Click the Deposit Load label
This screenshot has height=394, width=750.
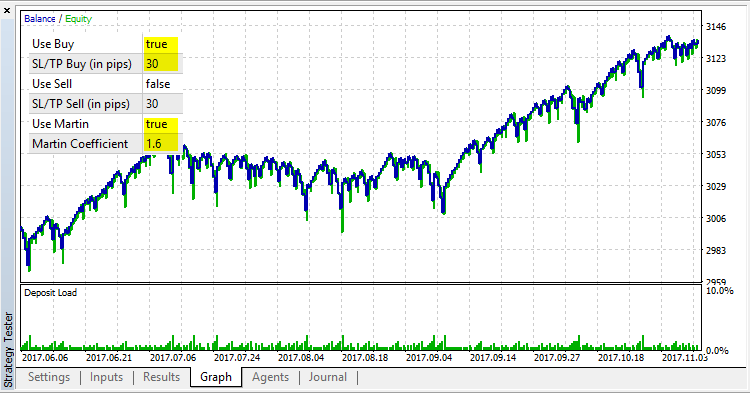tap(50, 293)
